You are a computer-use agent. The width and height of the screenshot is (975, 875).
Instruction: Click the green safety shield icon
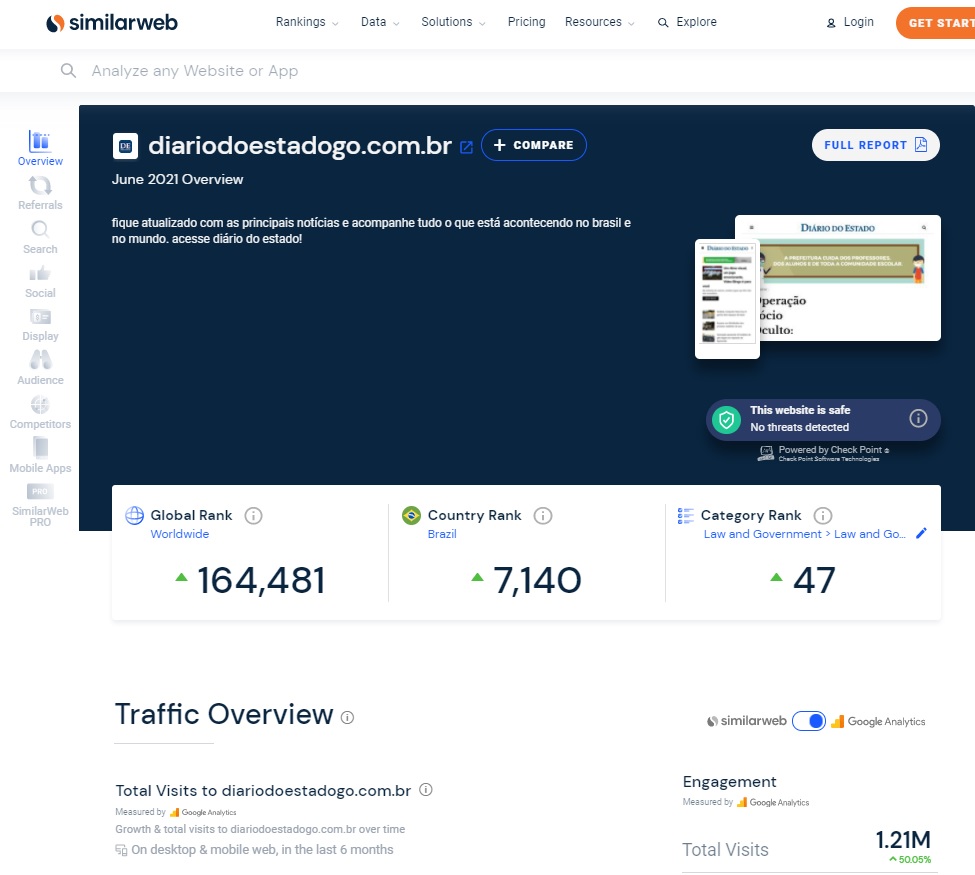(726, 420)
